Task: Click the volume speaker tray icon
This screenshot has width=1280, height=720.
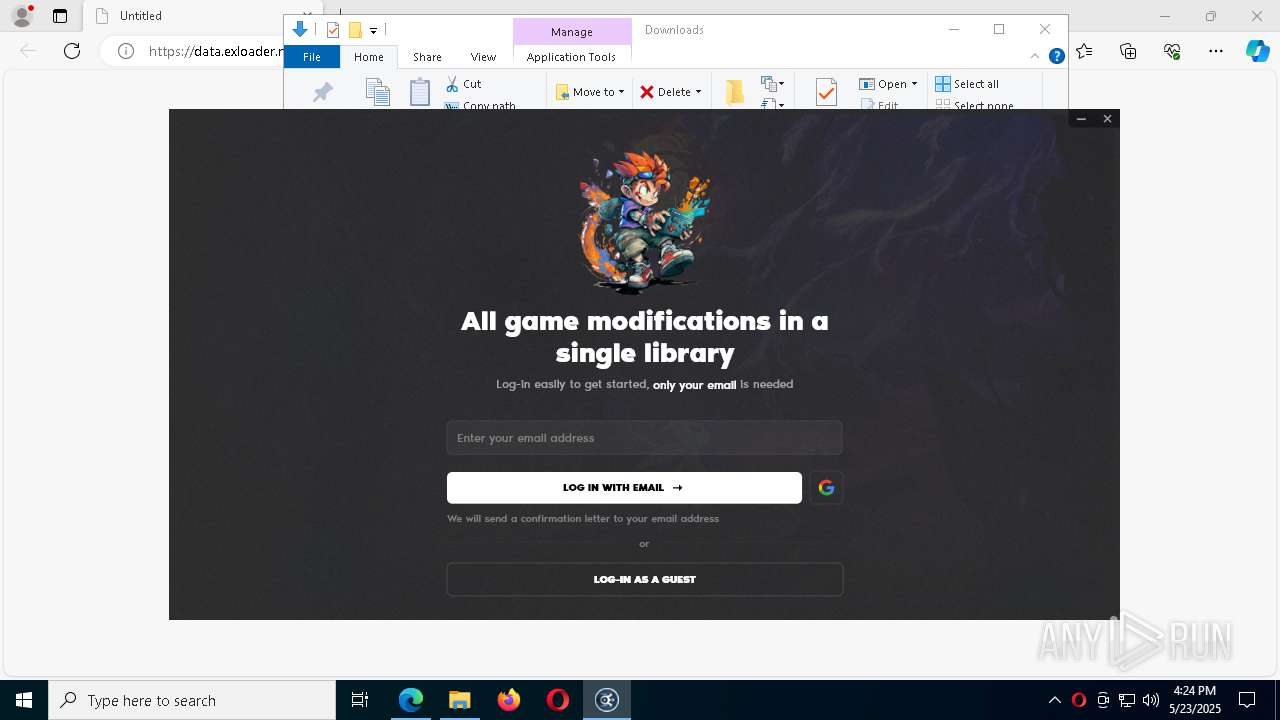Action: coord(1151,700)
